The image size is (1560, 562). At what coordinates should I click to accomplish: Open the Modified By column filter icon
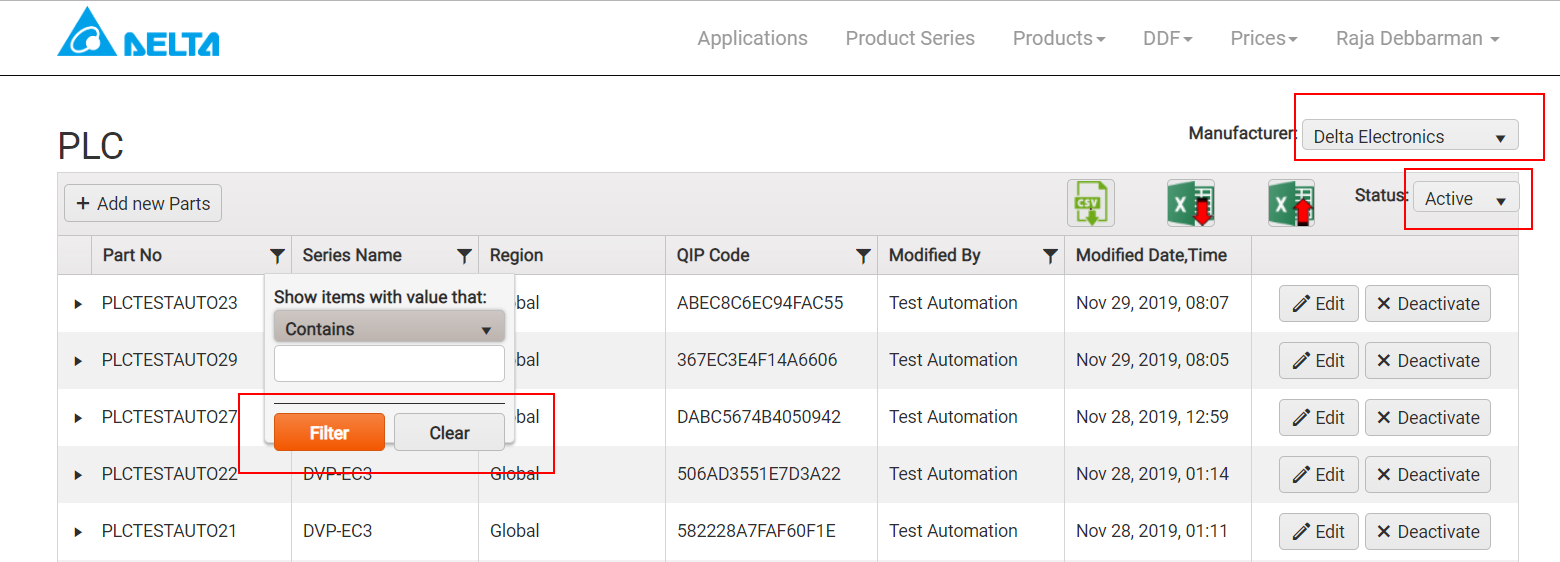[x=1050, y=256]
